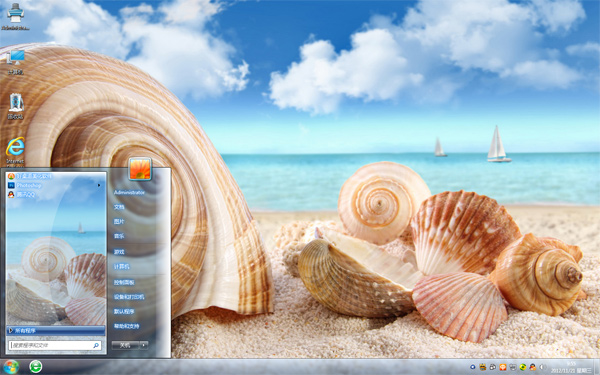Expand the Photoshop submenu arrow
This screenshot has height=375, width=600.
click(x=99, y=185)
